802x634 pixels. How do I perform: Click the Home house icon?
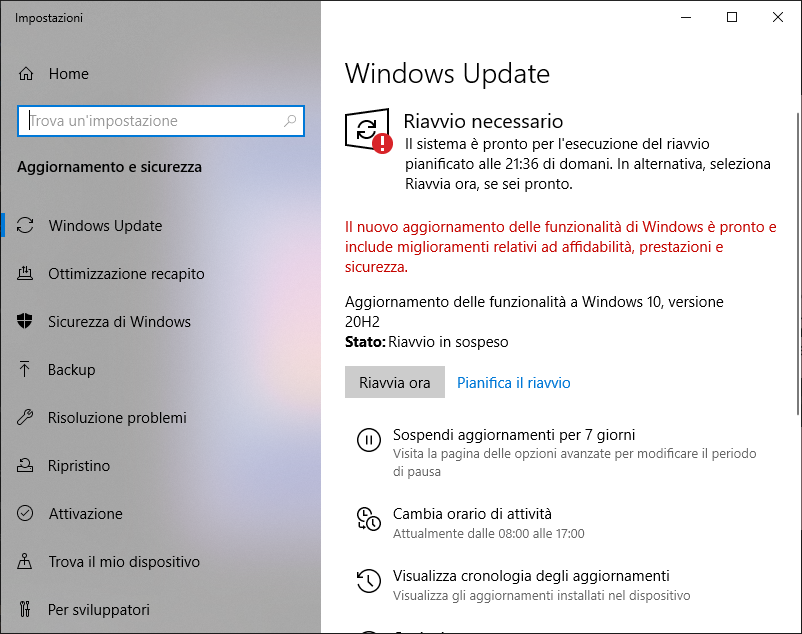(26, 74)
